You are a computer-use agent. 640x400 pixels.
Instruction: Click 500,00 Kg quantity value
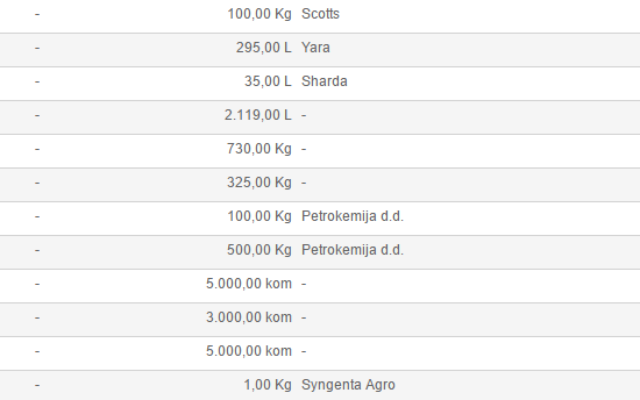click(x=259, y=250)
